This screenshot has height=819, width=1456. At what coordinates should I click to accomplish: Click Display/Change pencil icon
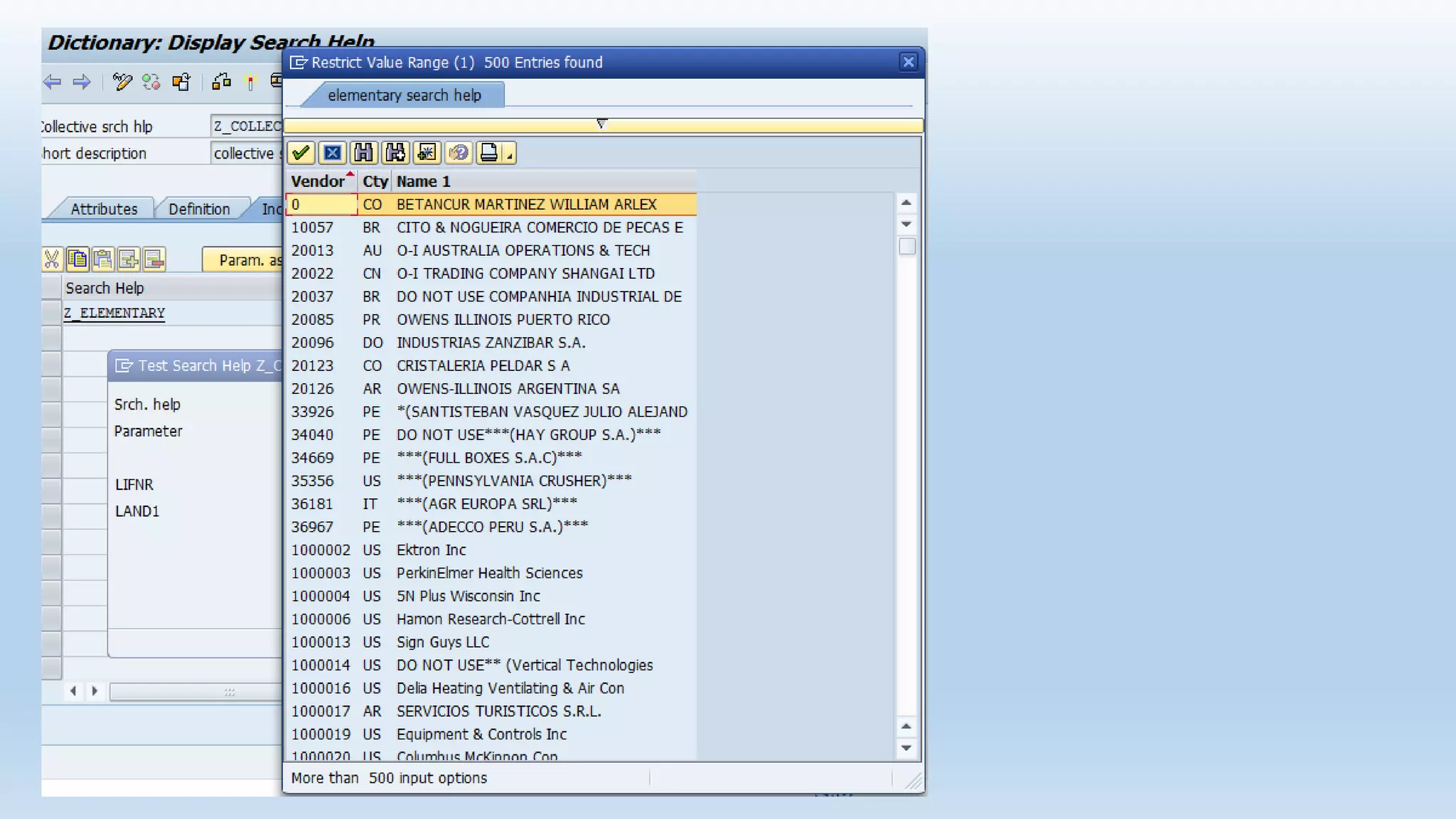[122, 82]
